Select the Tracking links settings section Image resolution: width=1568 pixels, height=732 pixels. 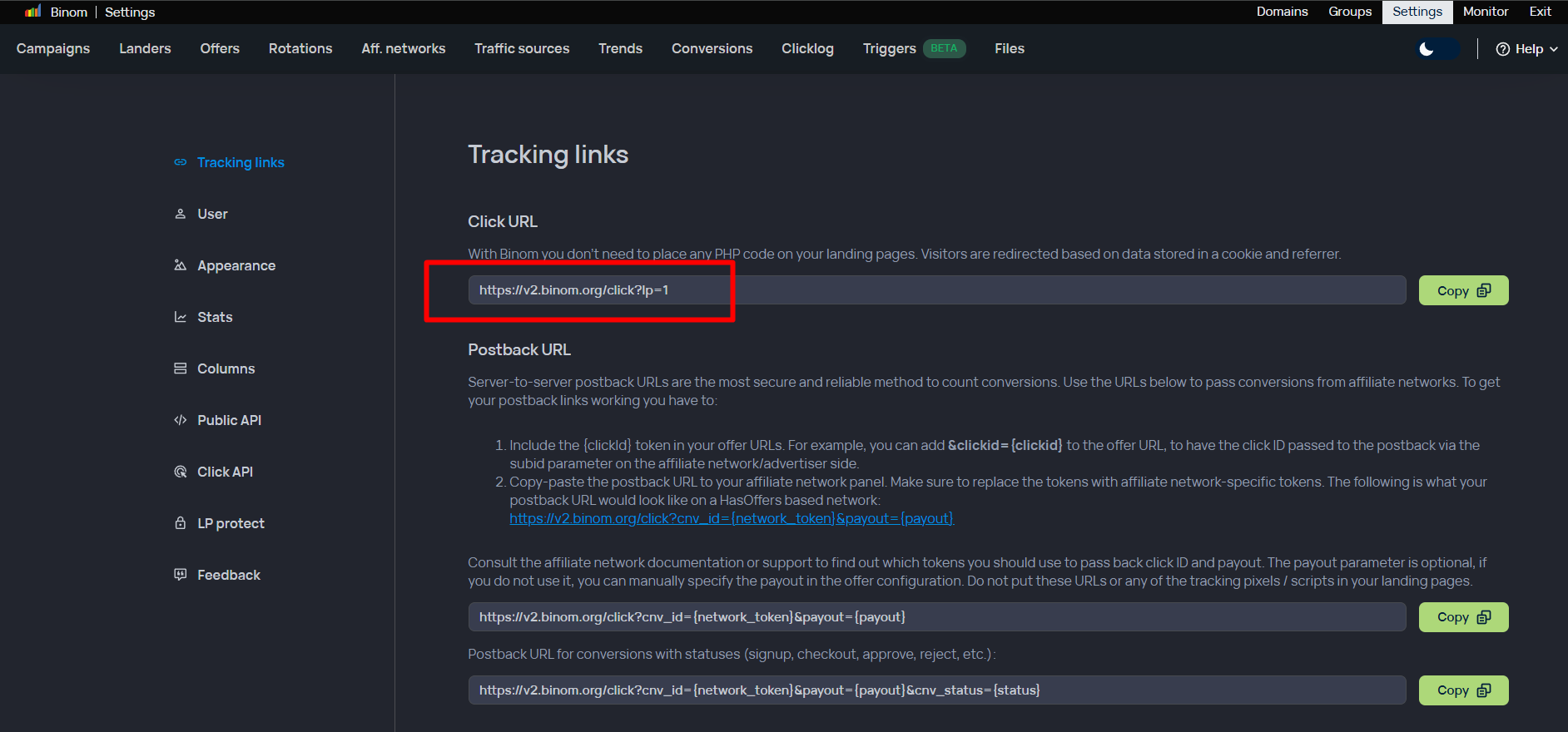[241, 162]
